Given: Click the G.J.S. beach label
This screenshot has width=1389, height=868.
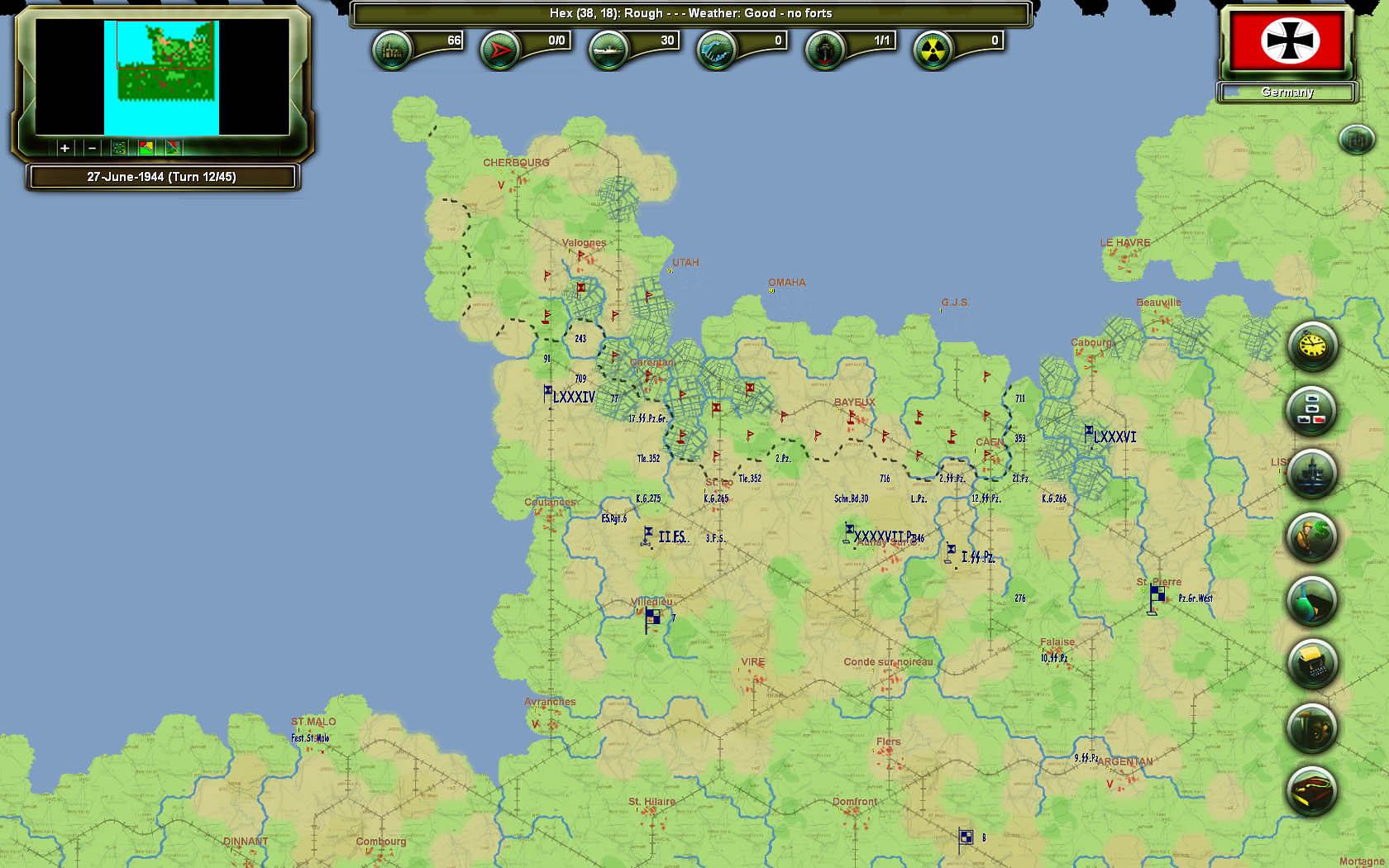Looking at the screenshot, I should 955,303.
